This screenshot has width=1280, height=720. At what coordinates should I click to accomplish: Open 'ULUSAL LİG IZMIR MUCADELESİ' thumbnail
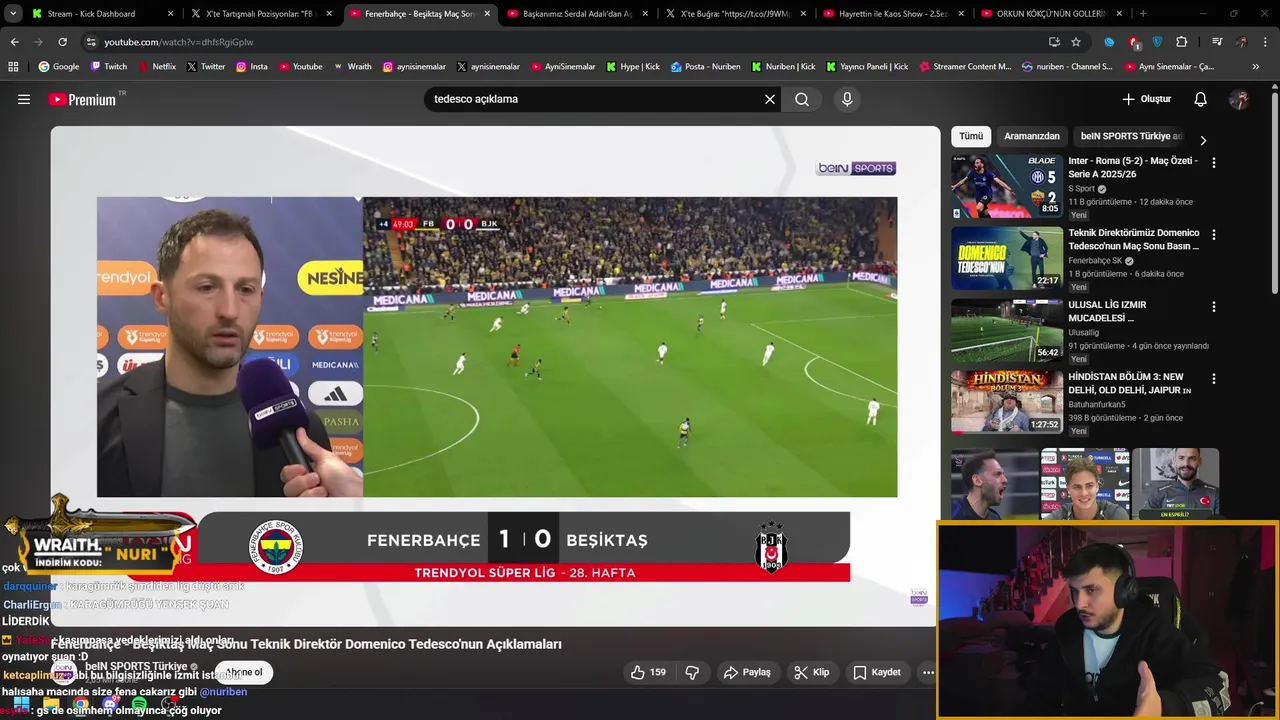pos(1007,330)
